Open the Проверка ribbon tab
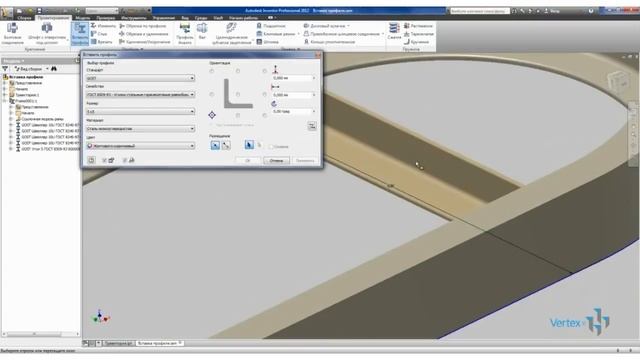Image resolution: width=640 pixels, height=360 pixels. coord(106,18)
